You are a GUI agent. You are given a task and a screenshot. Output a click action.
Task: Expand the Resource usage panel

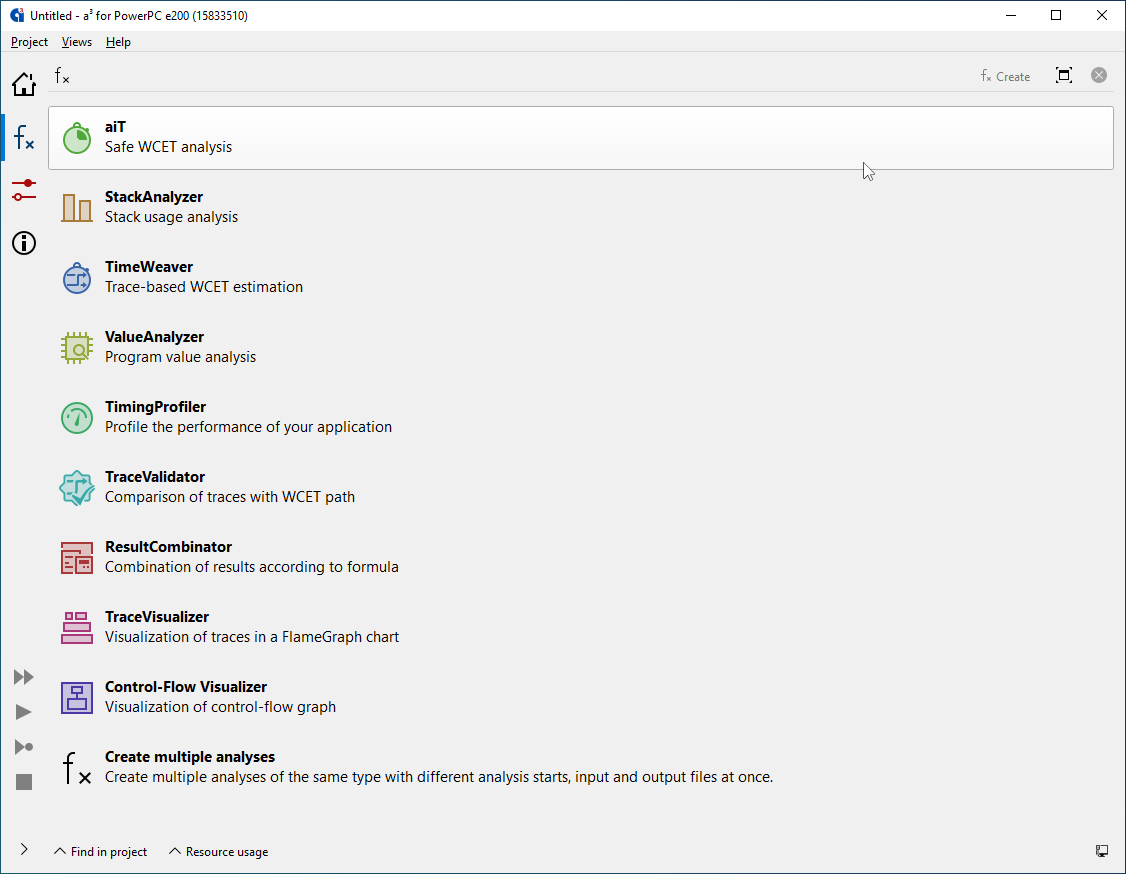[x=218, y=852]
